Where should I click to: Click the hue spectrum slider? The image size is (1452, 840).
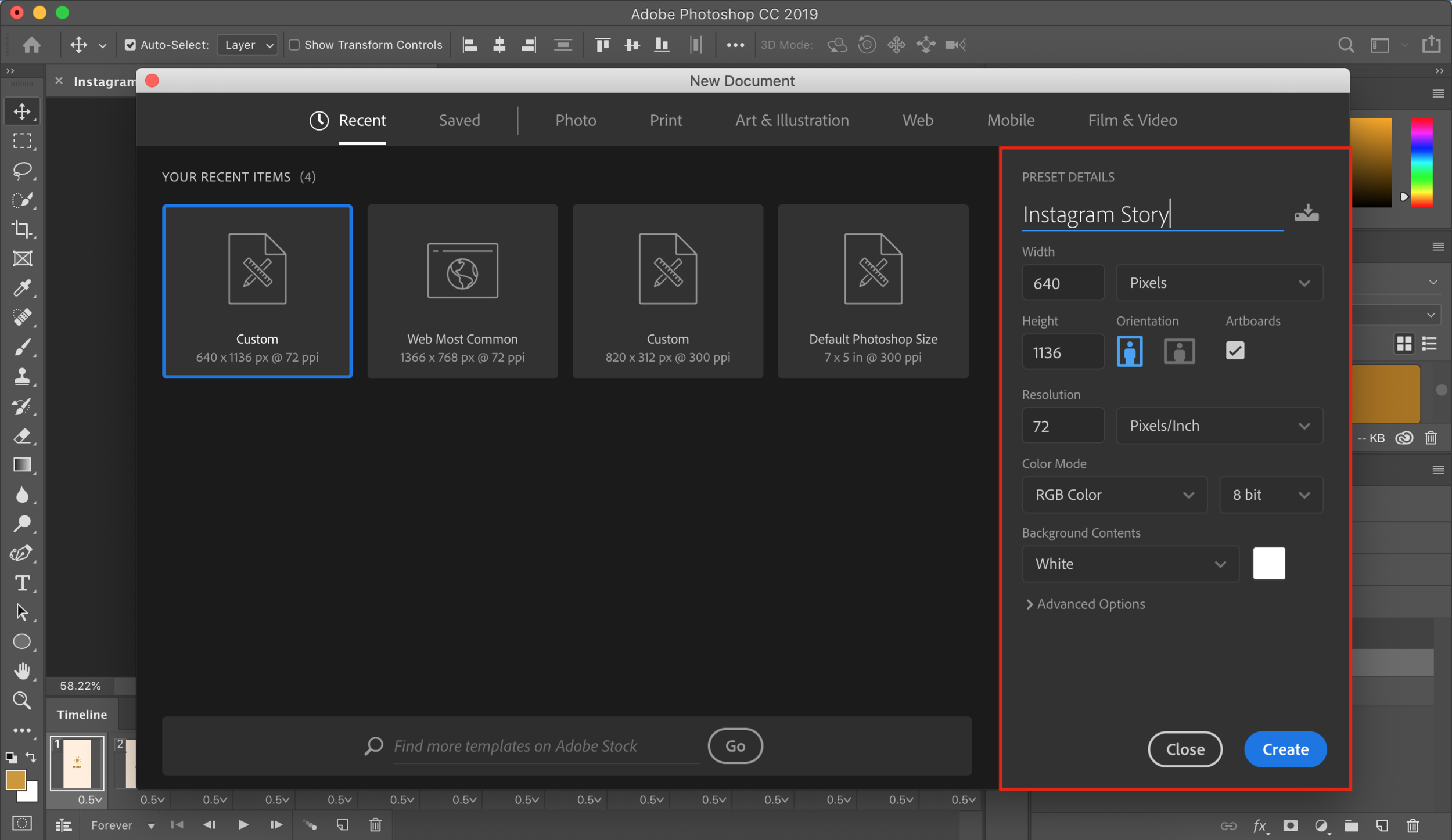coord(1422,163)
